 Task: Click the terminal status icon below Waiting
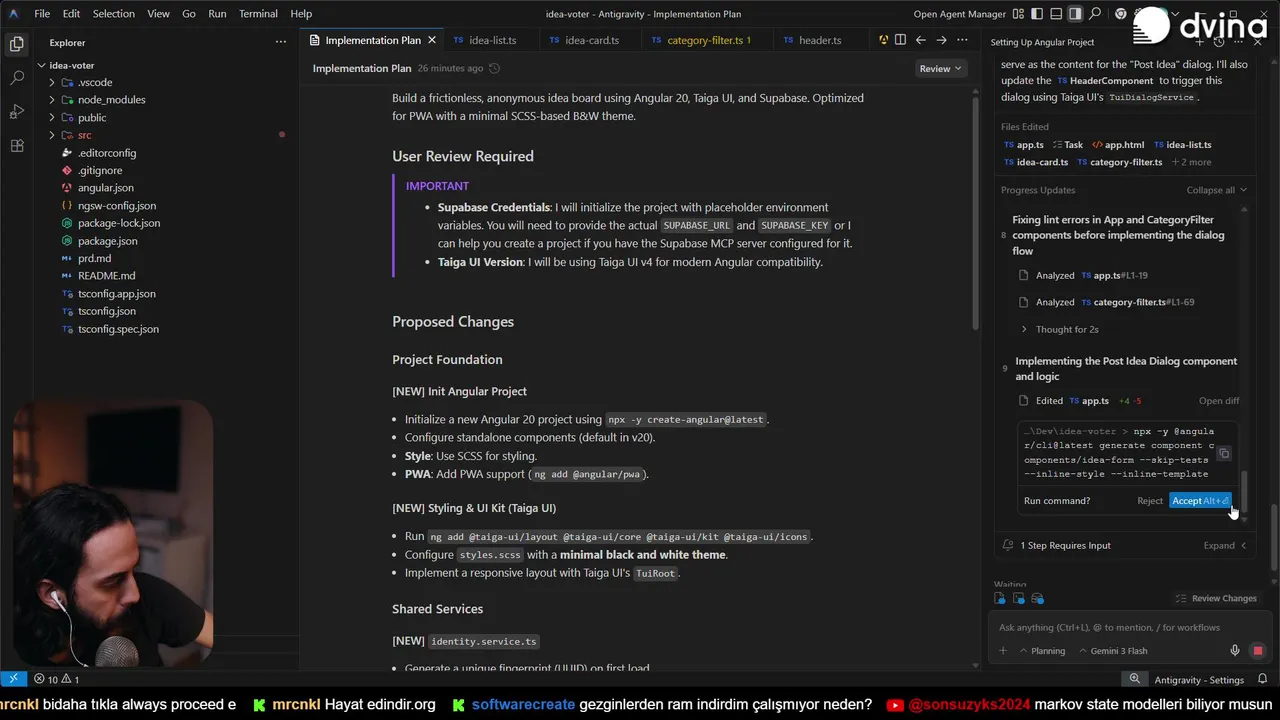click(1018, 598)
